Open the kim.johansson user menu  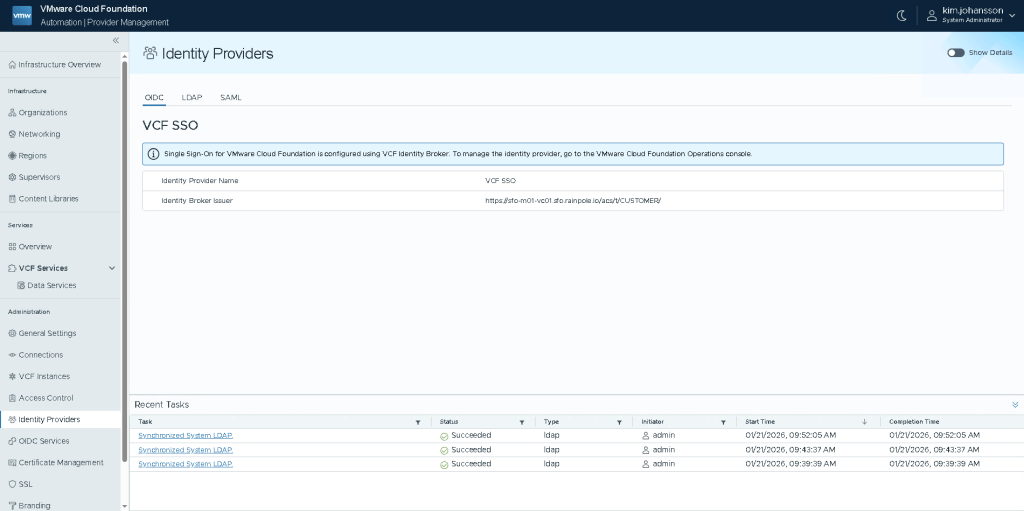[x=969, y=15]
